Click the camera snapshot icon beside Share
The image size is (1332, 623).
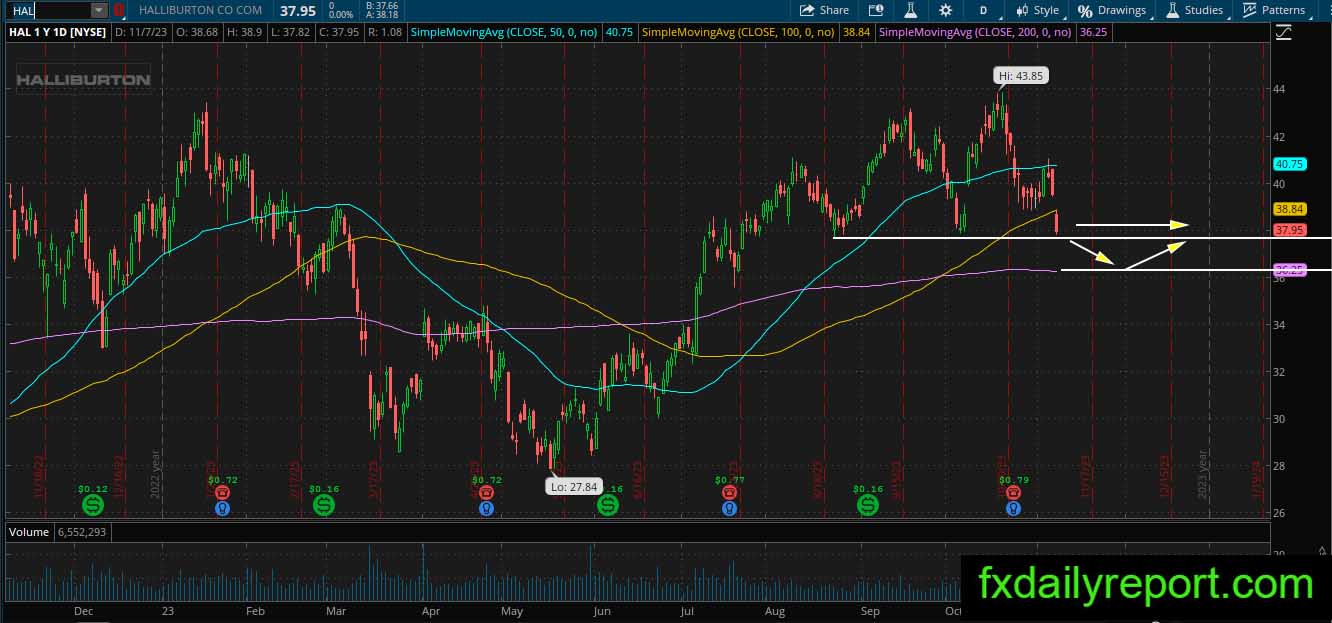[x=876, y=10]
